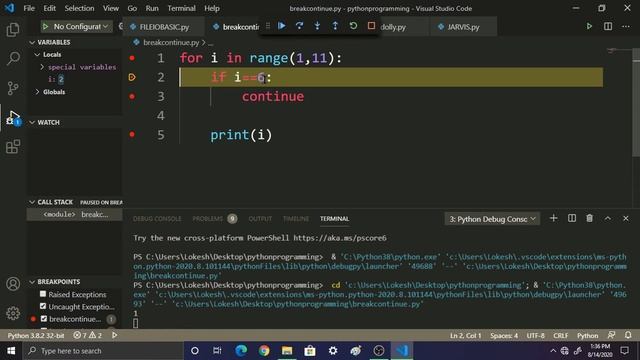Open the Selection menu

(79, 8)
